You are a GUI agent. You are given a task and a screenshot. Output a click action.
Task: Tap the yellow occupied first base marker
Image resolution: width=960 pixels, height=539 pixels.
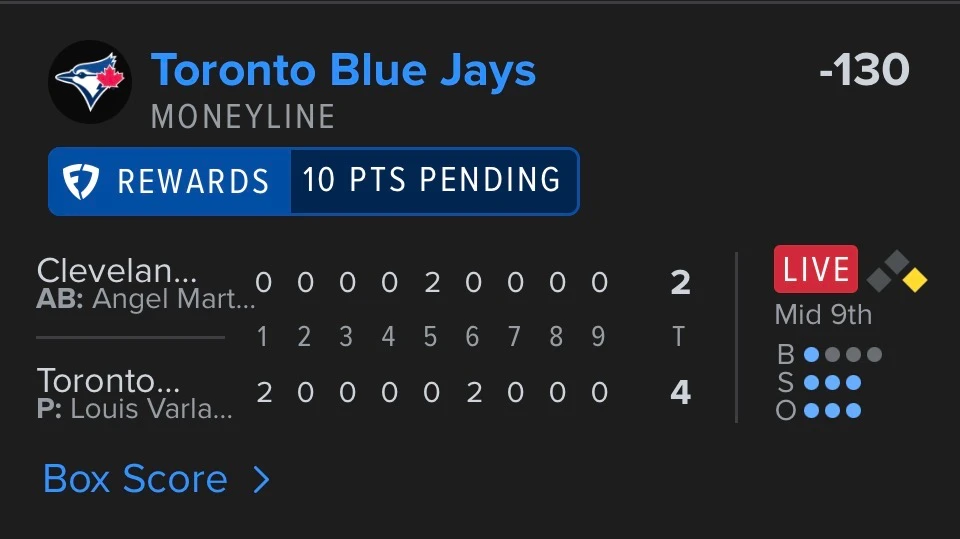click(x=915, y=280)
